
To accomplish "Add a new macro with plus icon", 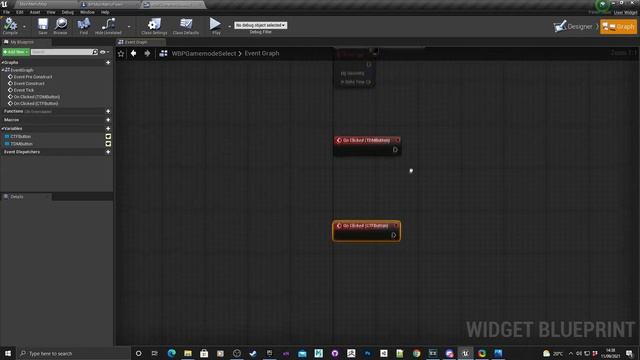I will 108,120.
